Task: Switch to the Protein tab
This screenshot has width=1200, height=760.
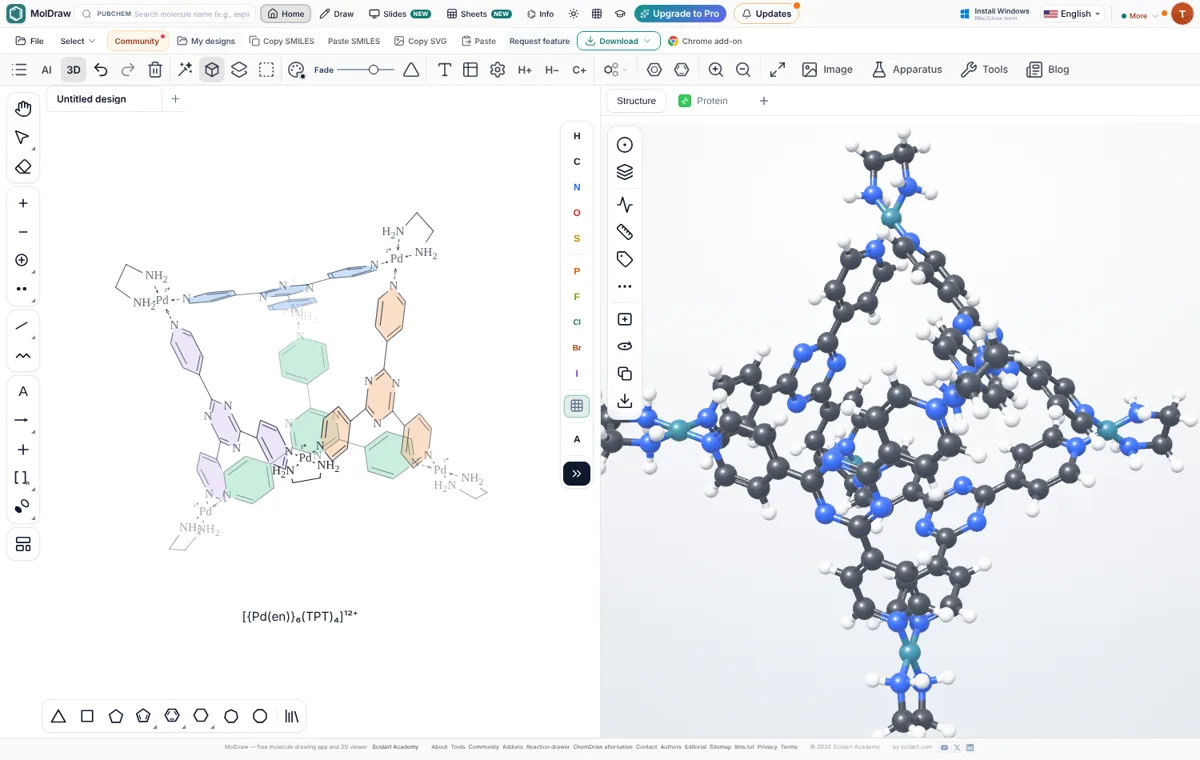Action: click(x=703, y=101)
